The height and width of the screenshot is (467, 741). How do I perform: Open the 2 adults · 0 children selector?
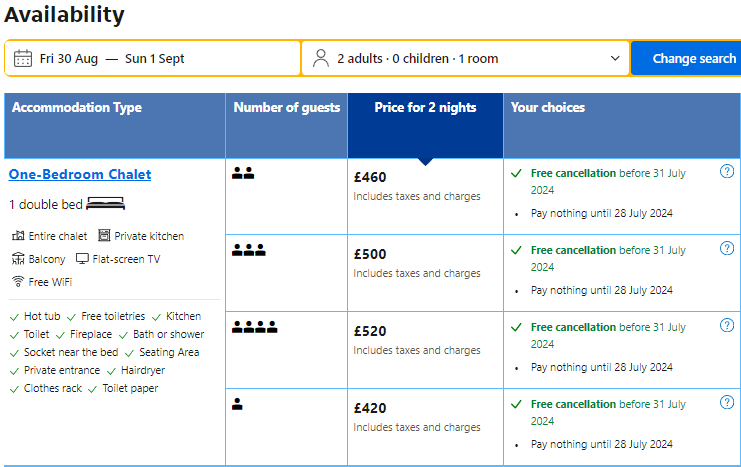(x=417, y=58)
